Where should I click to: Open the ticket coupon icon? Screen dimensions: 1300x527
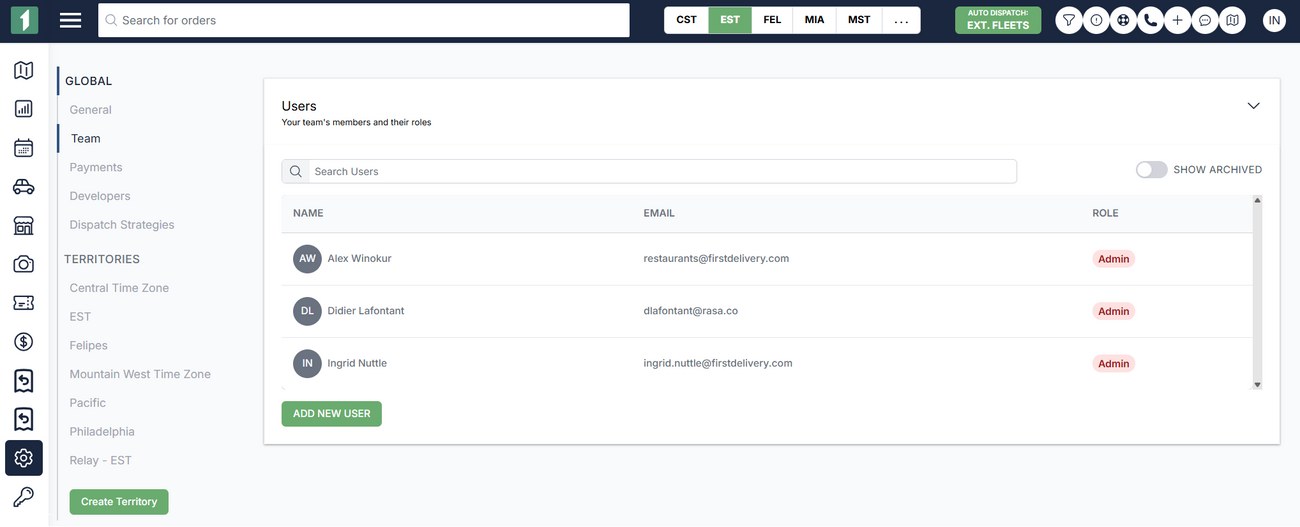click(x=24, y=302)
